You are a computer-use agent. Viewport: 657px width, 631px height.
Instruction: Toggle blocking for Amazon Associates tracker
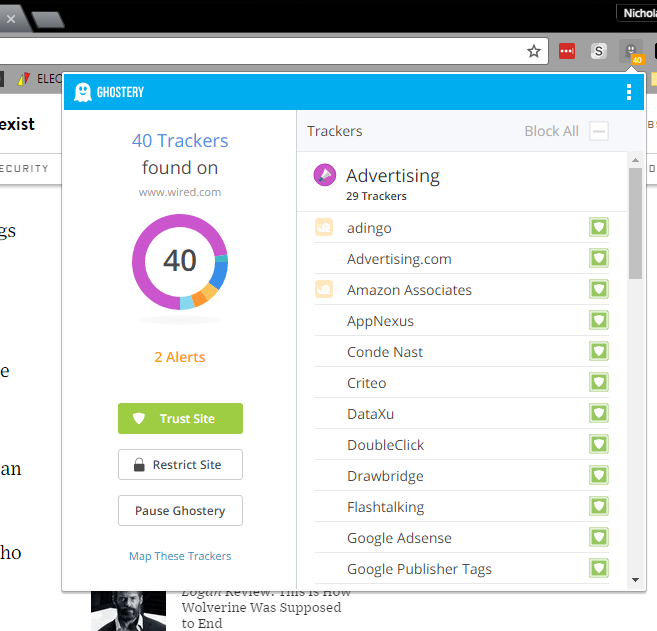pyautogui.click(x=599, y=290)
